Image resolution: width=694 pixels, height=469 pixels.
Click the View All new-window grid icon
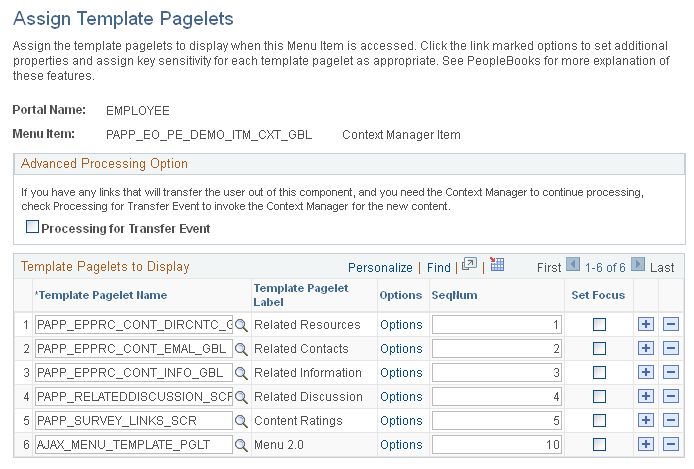point(469,265)
